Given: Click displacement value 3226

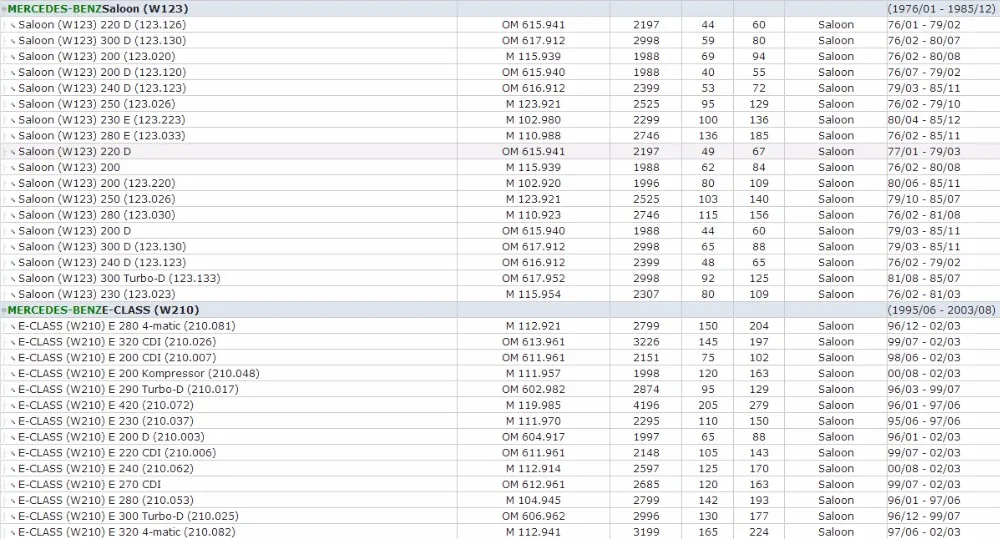Looking at the screenshot, I should [646, 342].
